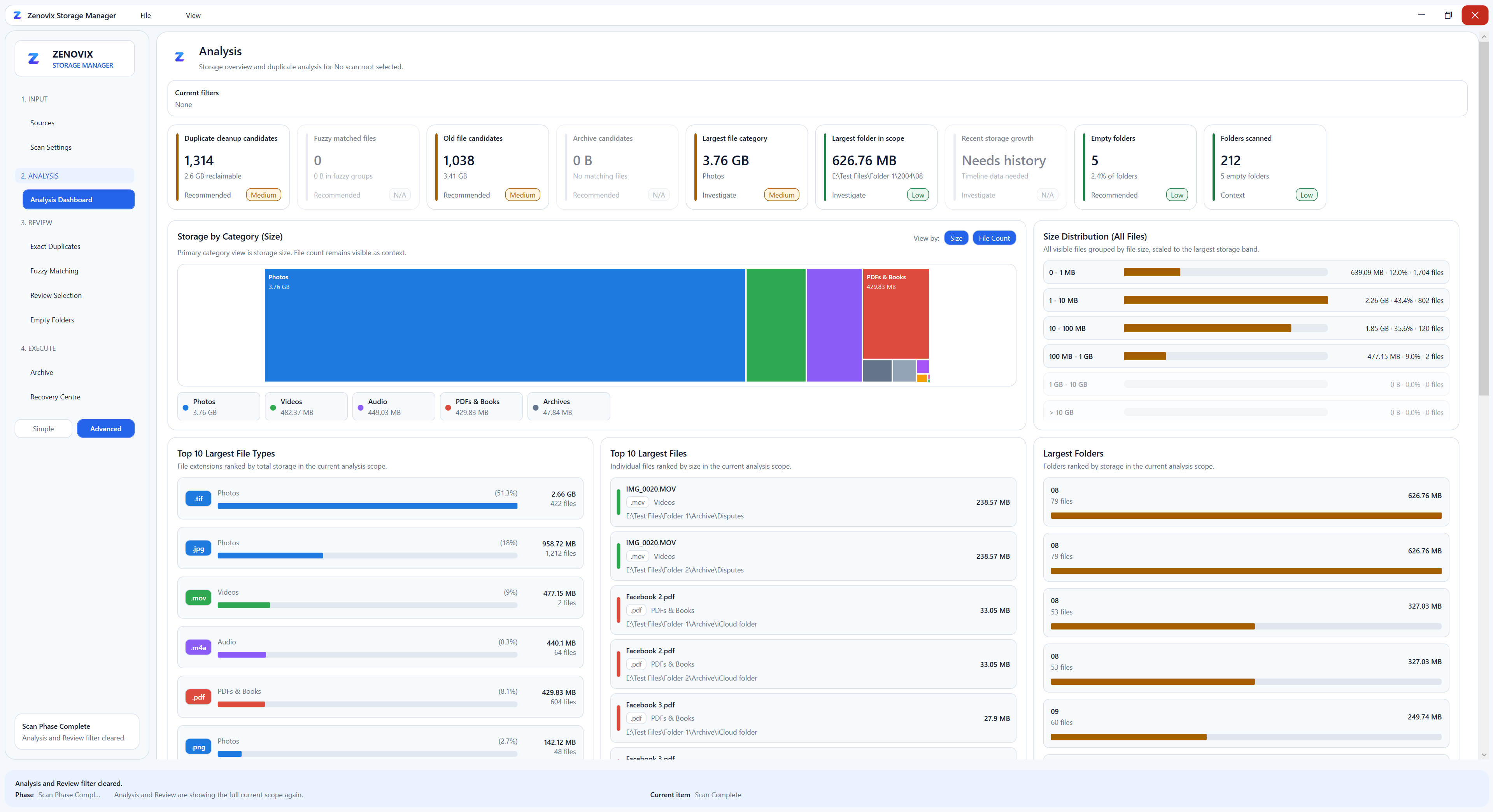Screen dimensions: 1493x812
Task: Click the Low badge on Empty folders card
Action: (x=1177, y=195)
